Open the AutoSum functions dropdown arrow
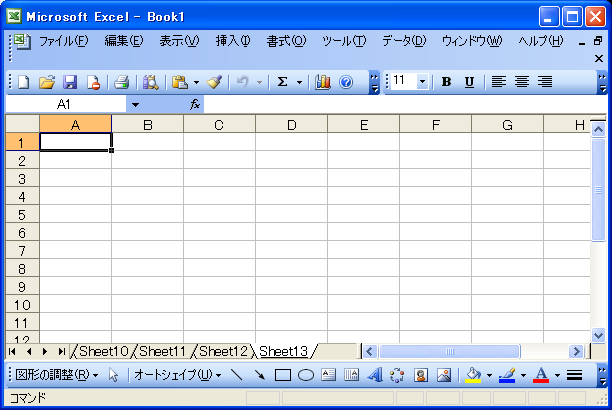This screenshot has height=410, width=612. (299, 82)
